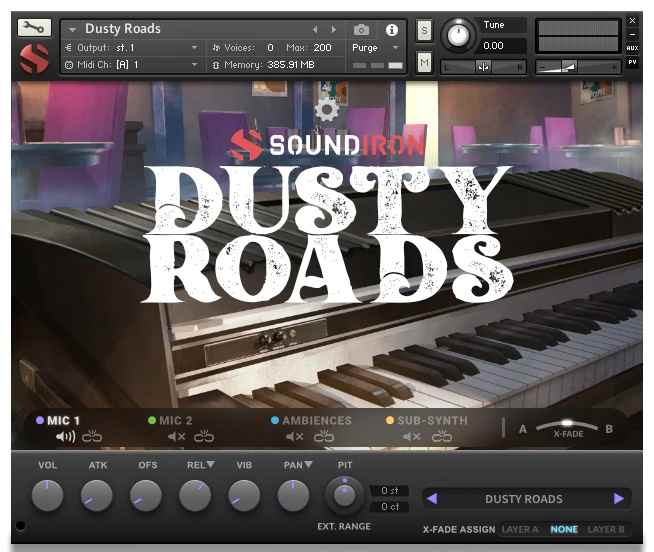Screen dimensions: 654x552
Task: Click the AMBIENCES link chain icon
Action: (324, 436)
